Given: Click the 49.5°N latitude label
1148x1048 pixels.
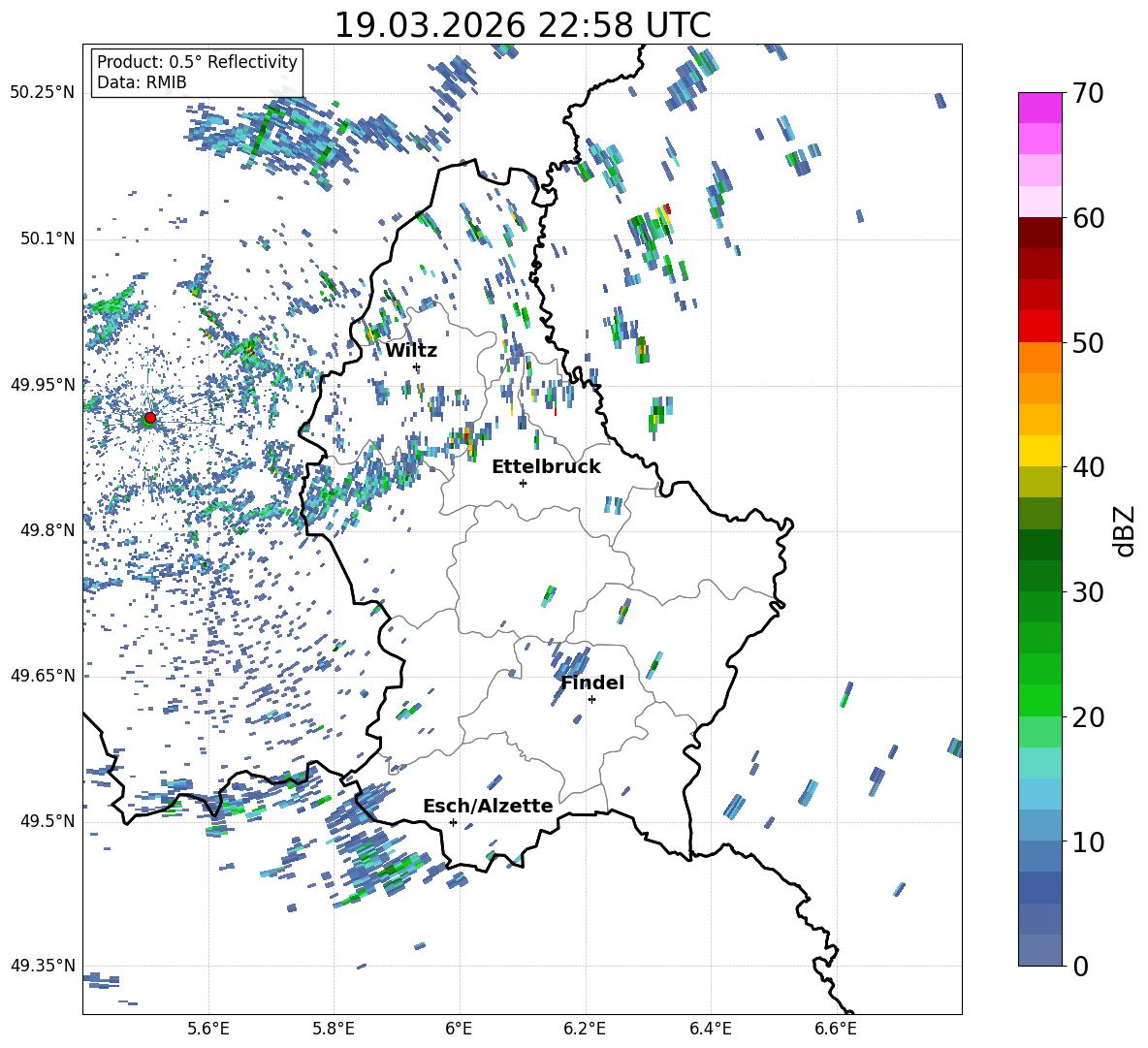Looking at the screenshot, I should point(48,820).
